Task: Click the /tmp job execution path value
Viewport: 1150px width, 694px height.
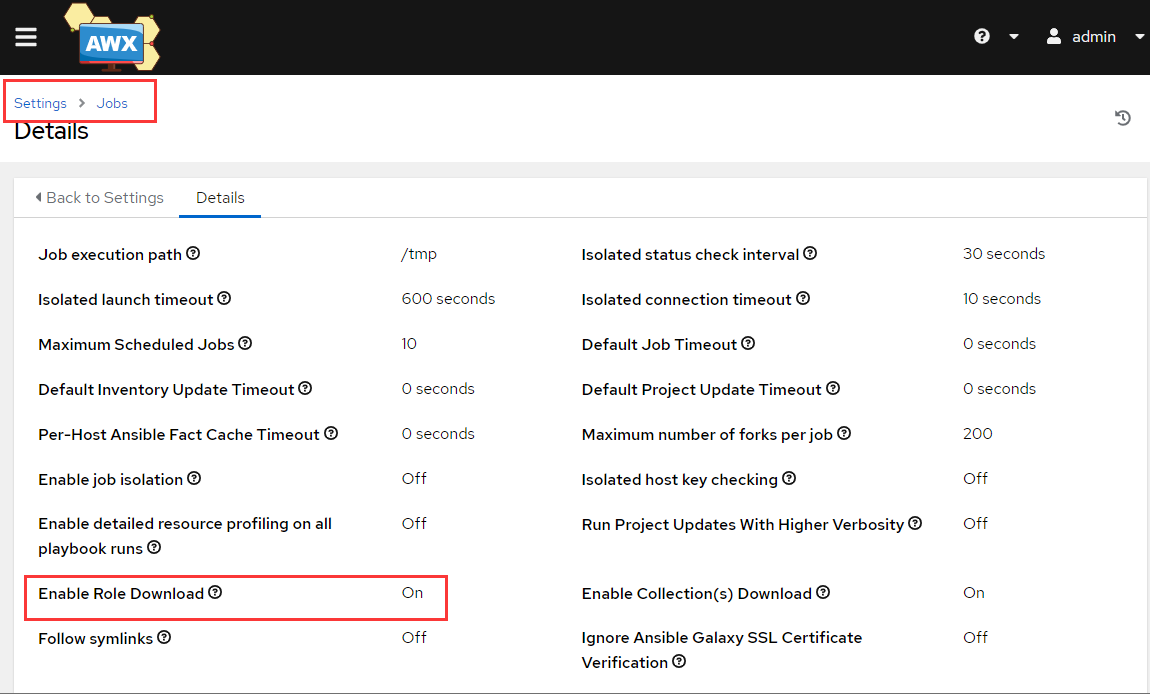Action: pyautogui.click(x=419, y=254)
